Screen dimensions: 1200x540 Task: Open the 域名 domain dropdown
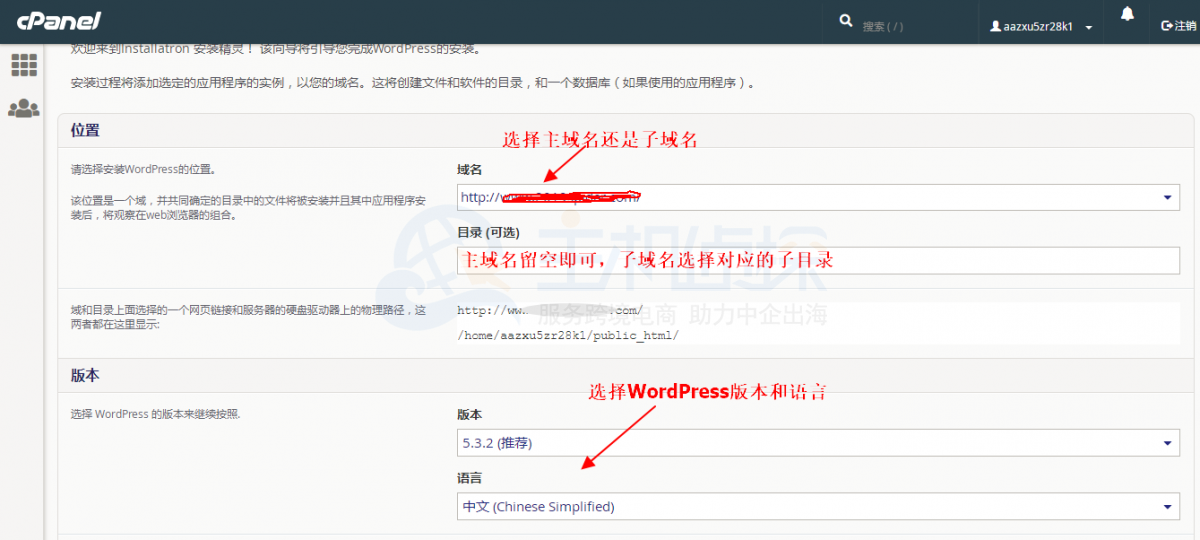818,197
